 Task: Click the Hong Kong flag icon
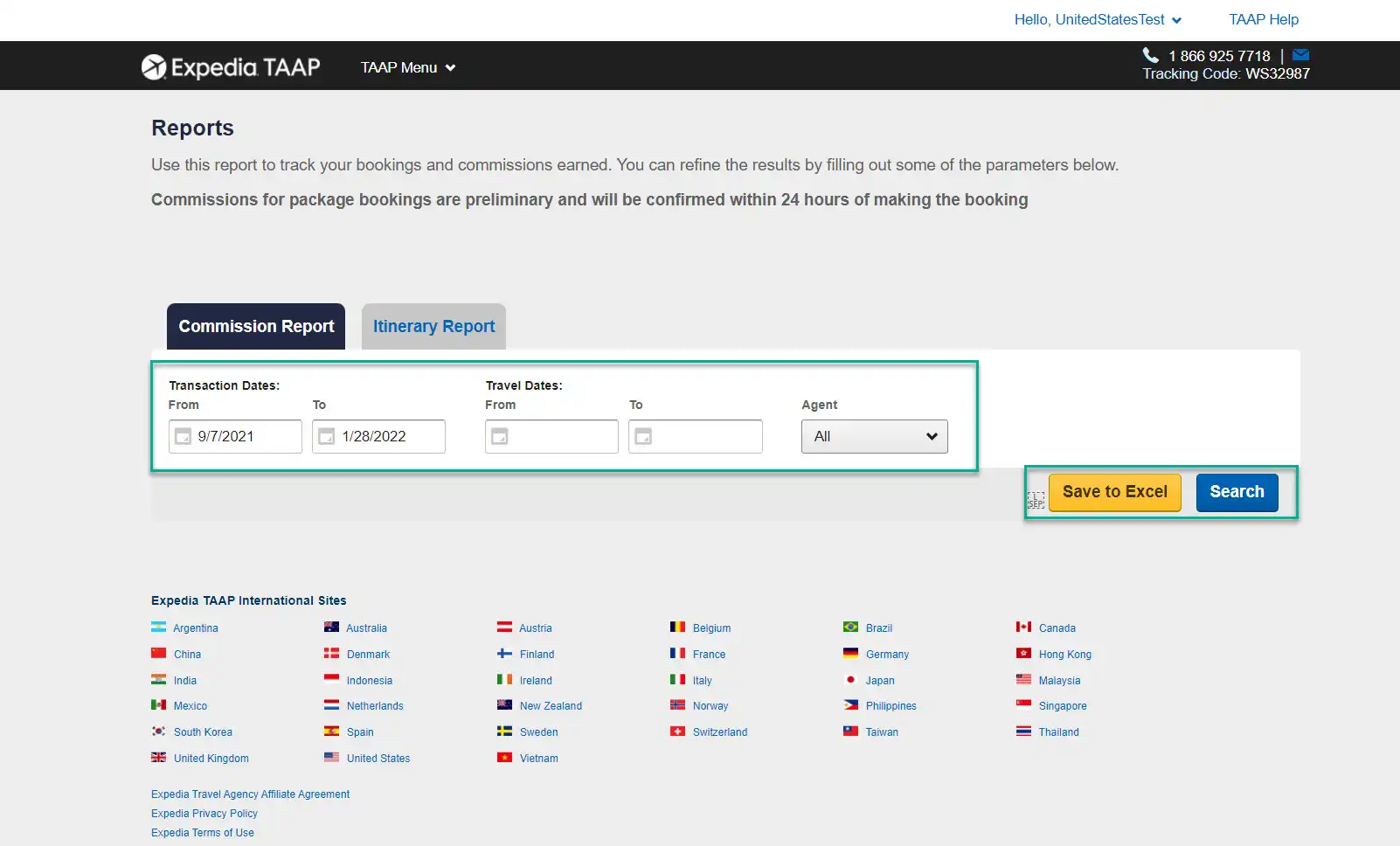click(x=1023, y=654)
